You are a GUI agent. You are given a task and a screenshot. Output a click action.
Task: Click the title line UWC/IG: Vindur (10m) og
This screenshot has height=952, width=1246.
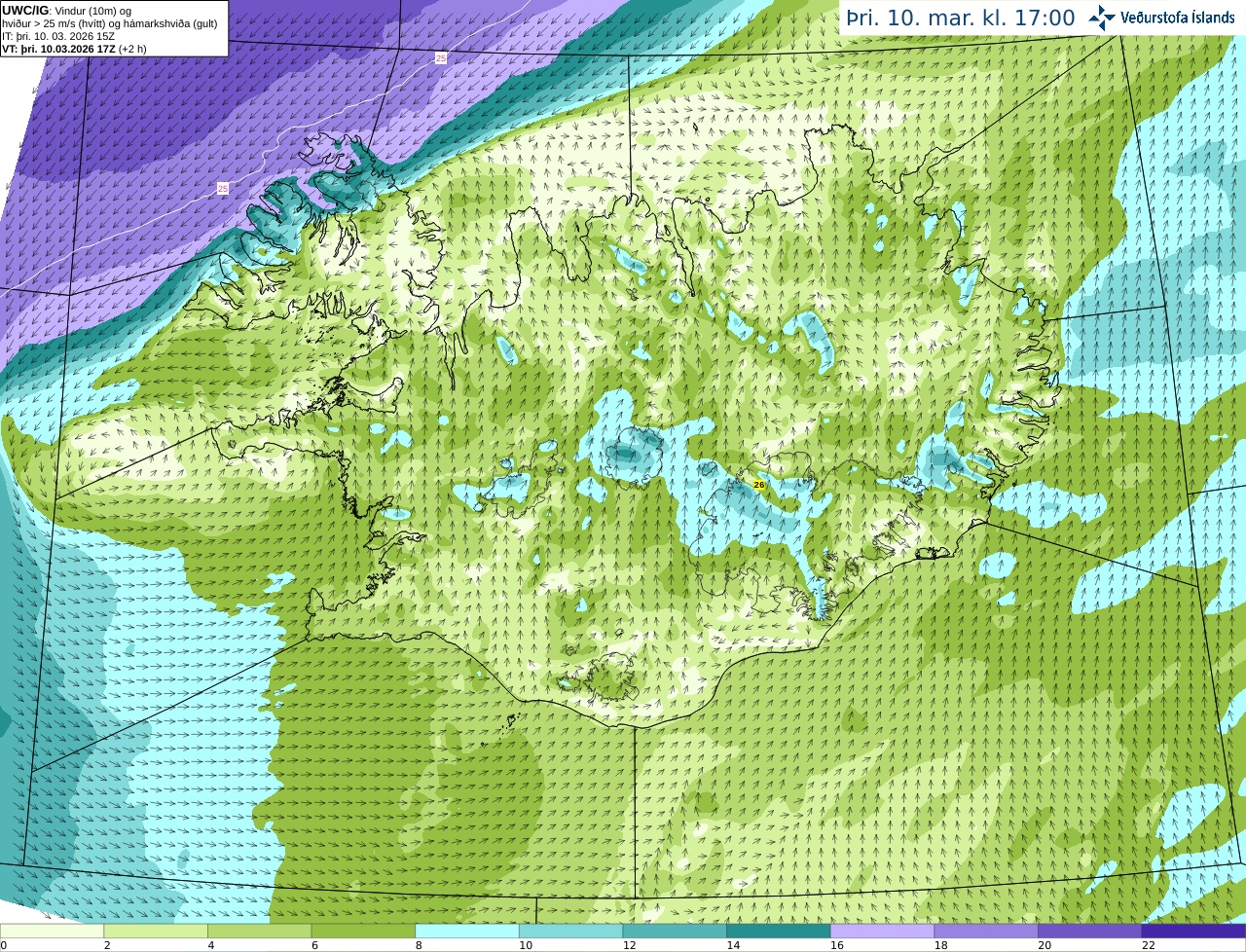(66, 11)
